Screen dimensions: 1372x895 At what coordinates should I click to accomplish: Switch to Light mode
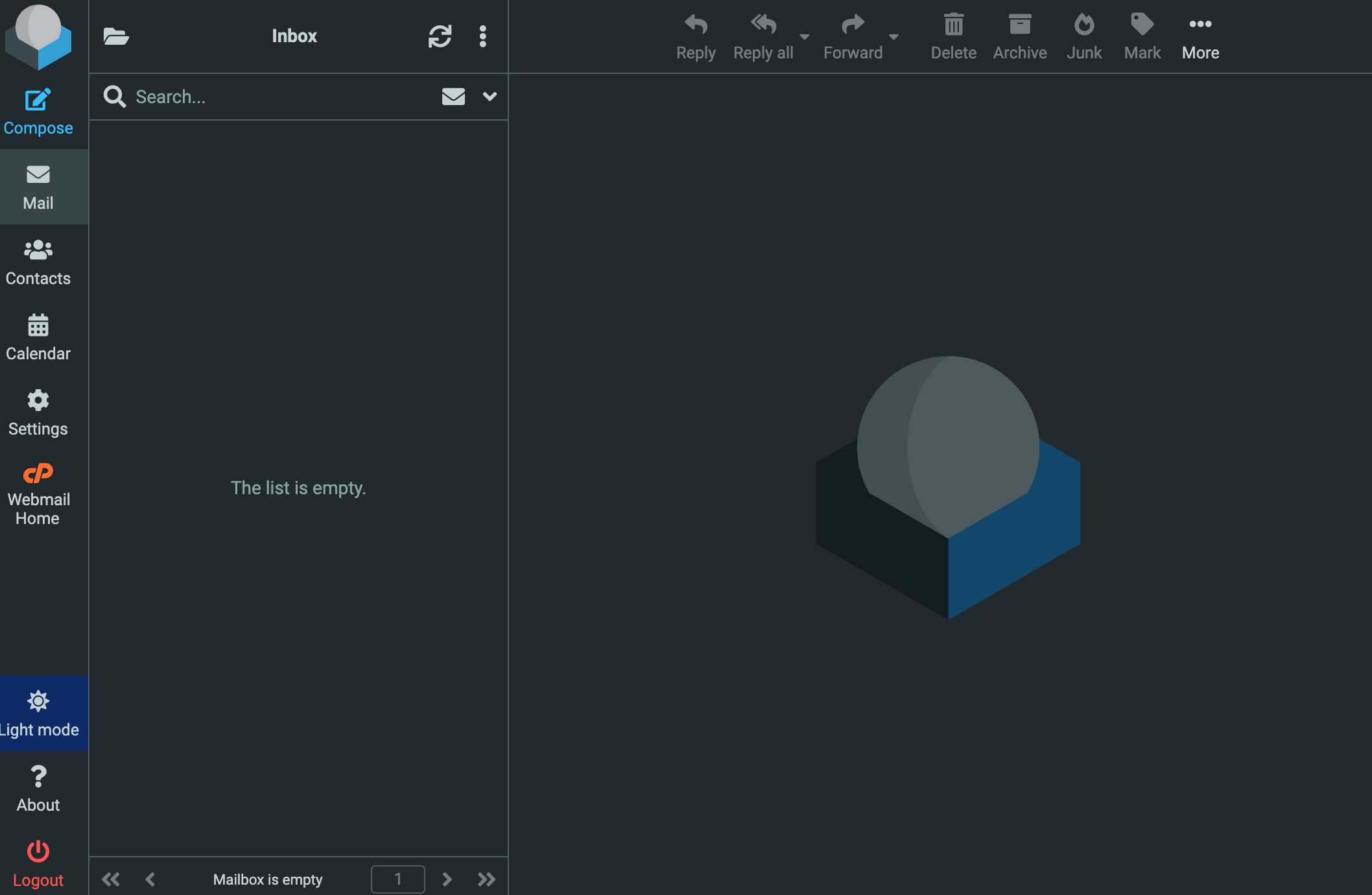(39, 713)
